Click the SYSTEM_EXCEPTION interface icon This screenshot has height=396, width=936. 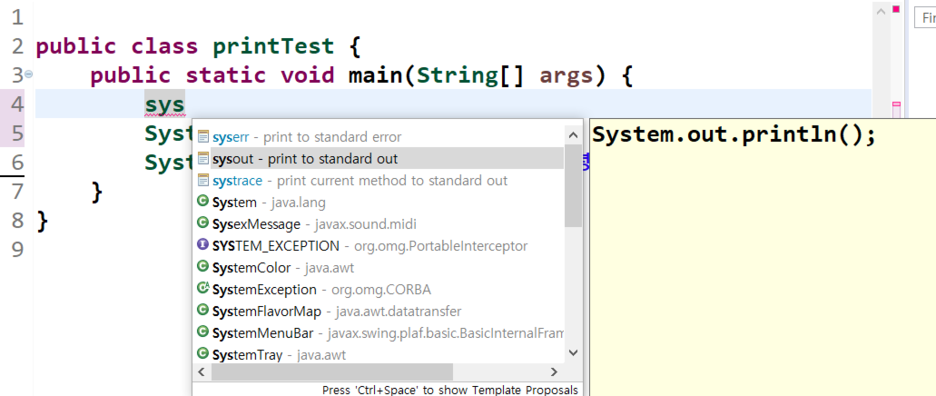coord(203,245)
